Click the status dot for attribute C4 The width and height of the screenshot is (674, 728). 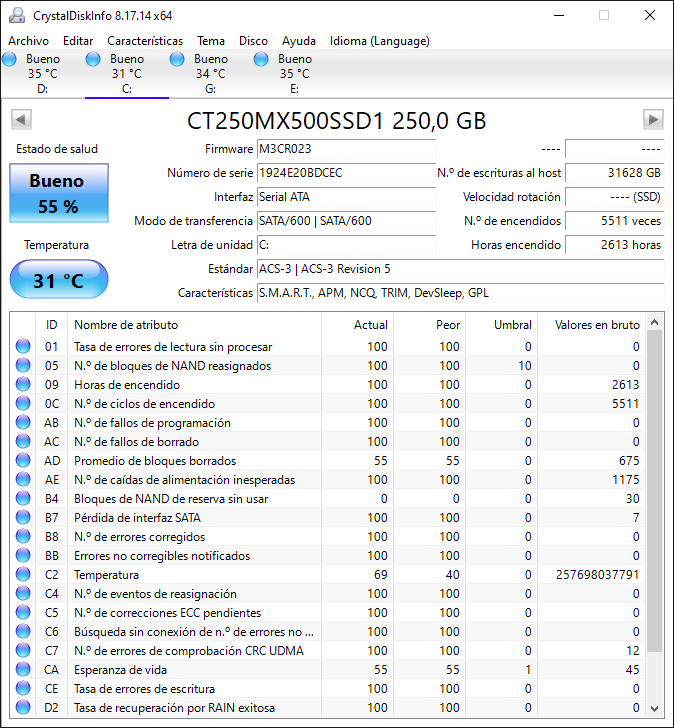tap(23, 594)
